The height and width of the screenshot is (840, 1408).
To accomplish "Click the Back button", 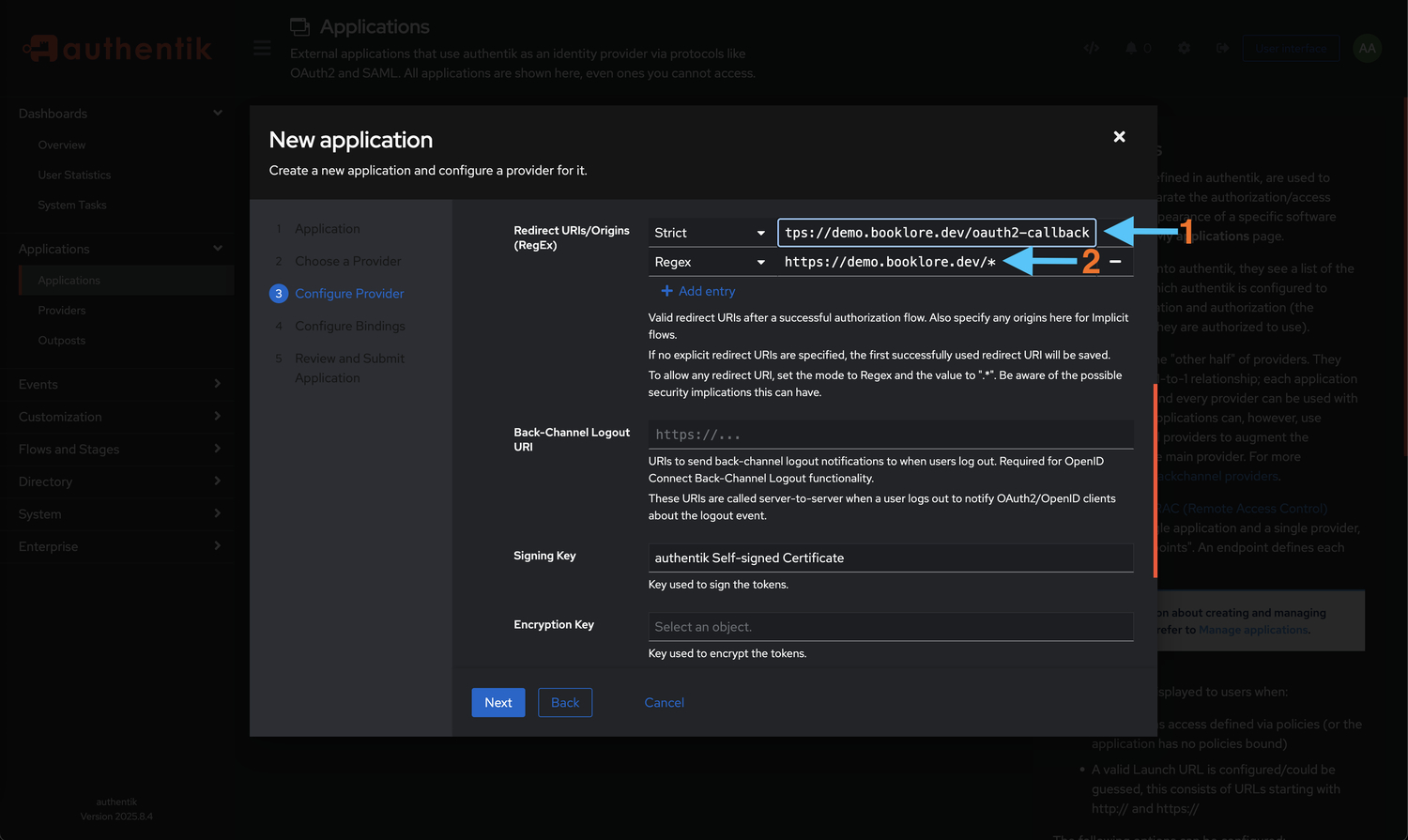I will point(565,703).
